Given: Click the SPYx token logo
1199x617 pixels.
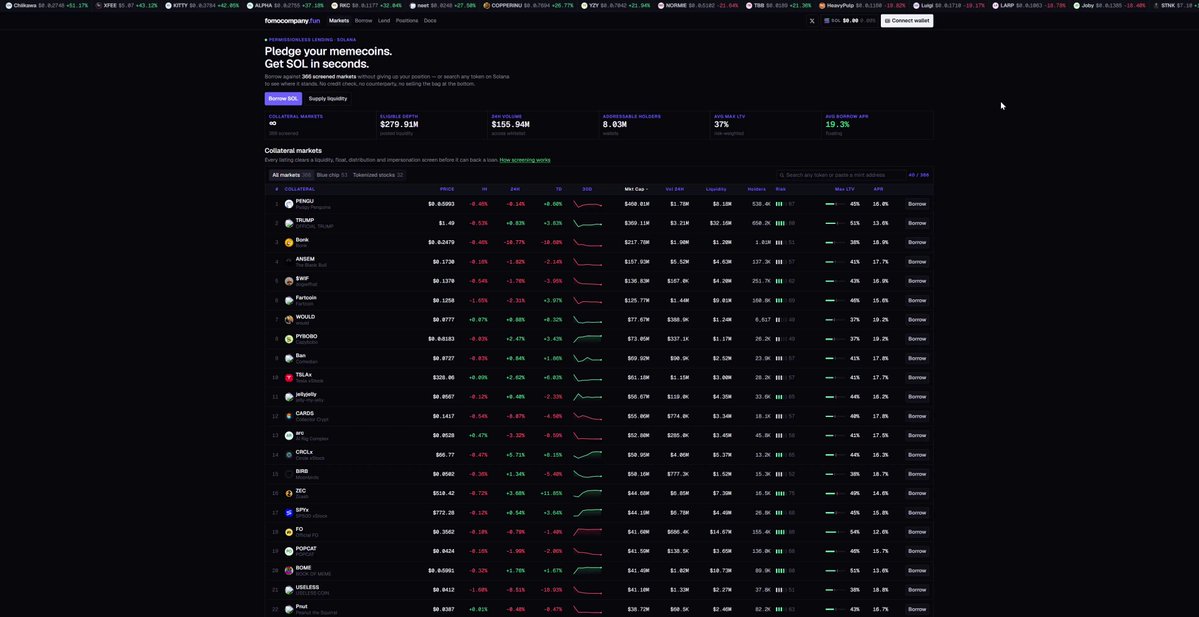Looking at the screenshot, I should click(x=289, y=512).
